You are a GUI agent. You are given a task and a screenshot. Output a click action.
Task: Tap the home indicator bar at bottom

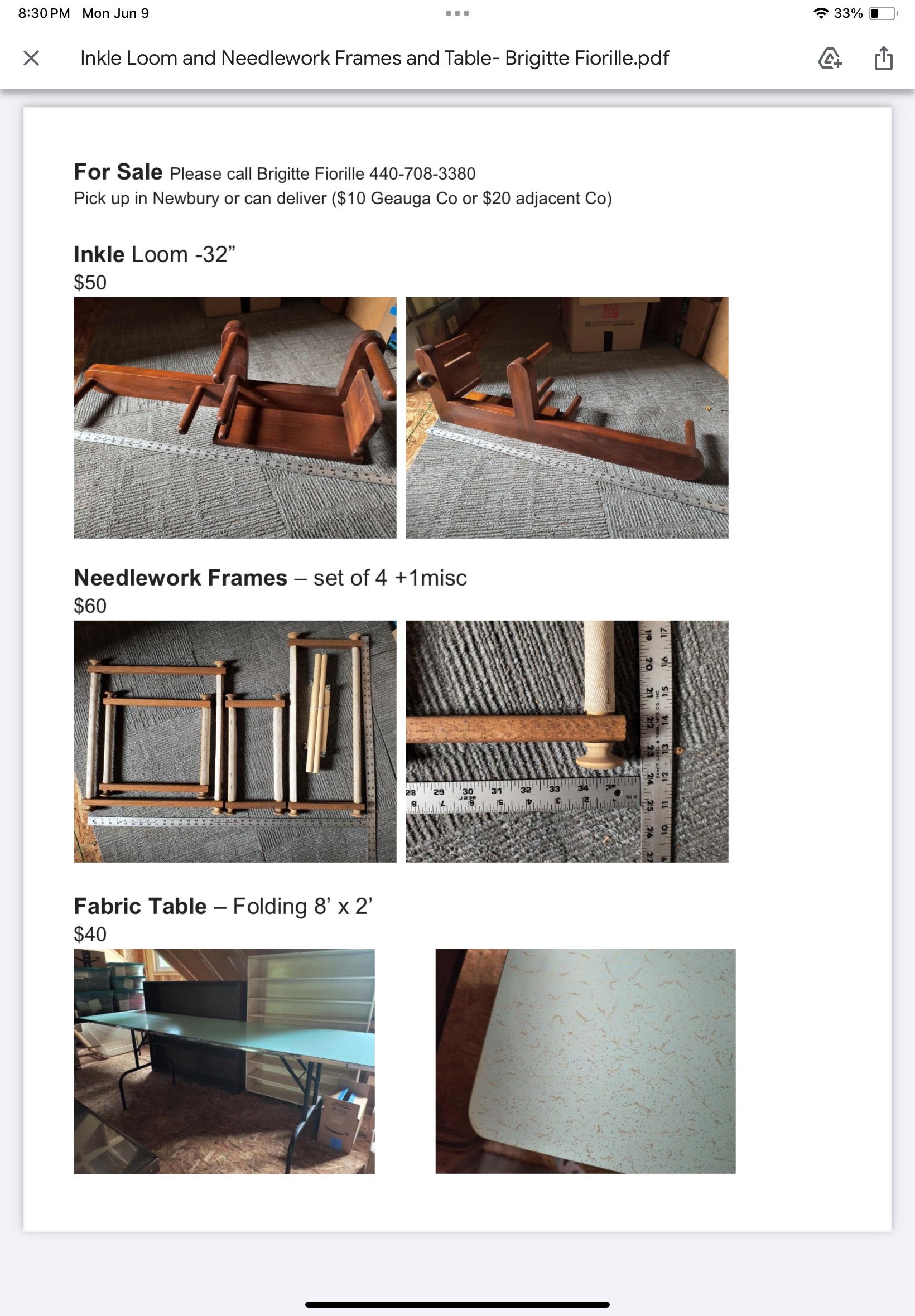point(457,1304)
